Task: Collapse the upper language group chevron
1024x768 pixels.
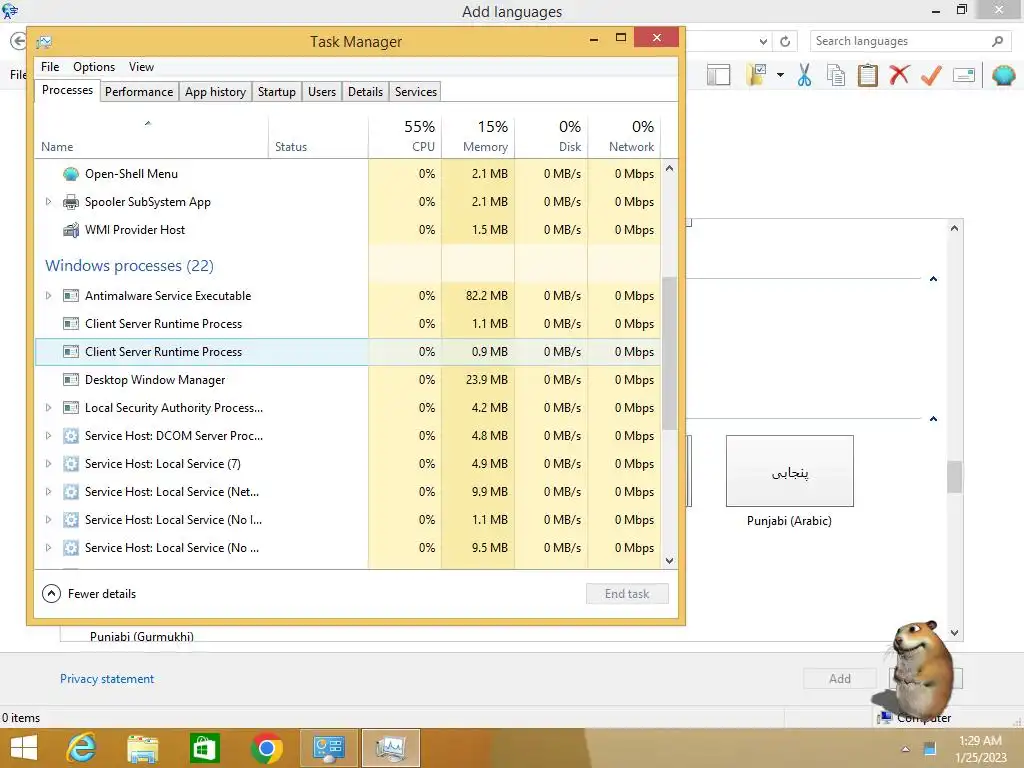Action: pos(933,279)
